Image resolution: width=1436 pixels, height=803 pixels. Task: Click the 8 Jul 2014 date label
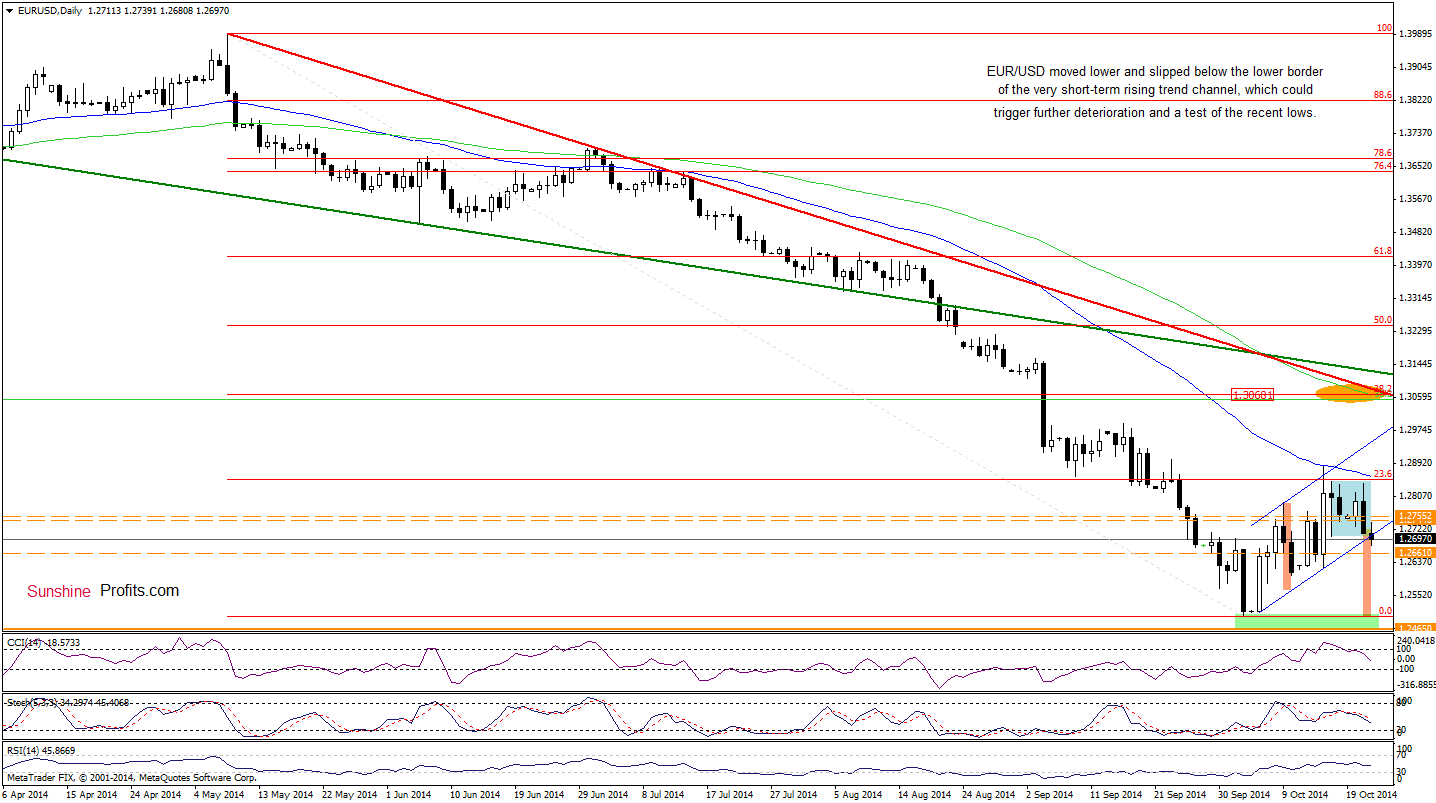tap(665, 794)
